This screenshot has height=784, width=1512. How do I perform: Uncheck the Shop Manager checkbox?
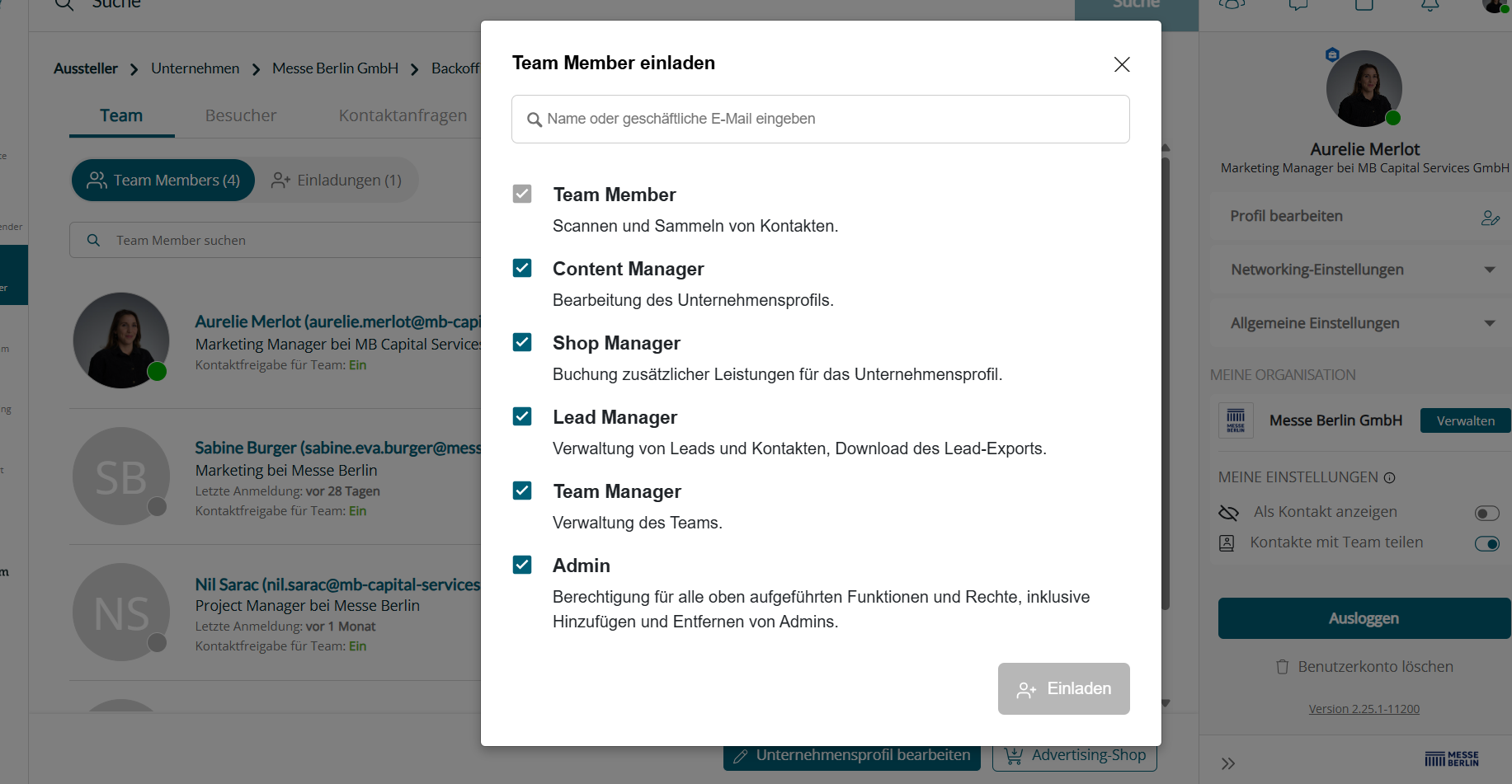[522, 342]
